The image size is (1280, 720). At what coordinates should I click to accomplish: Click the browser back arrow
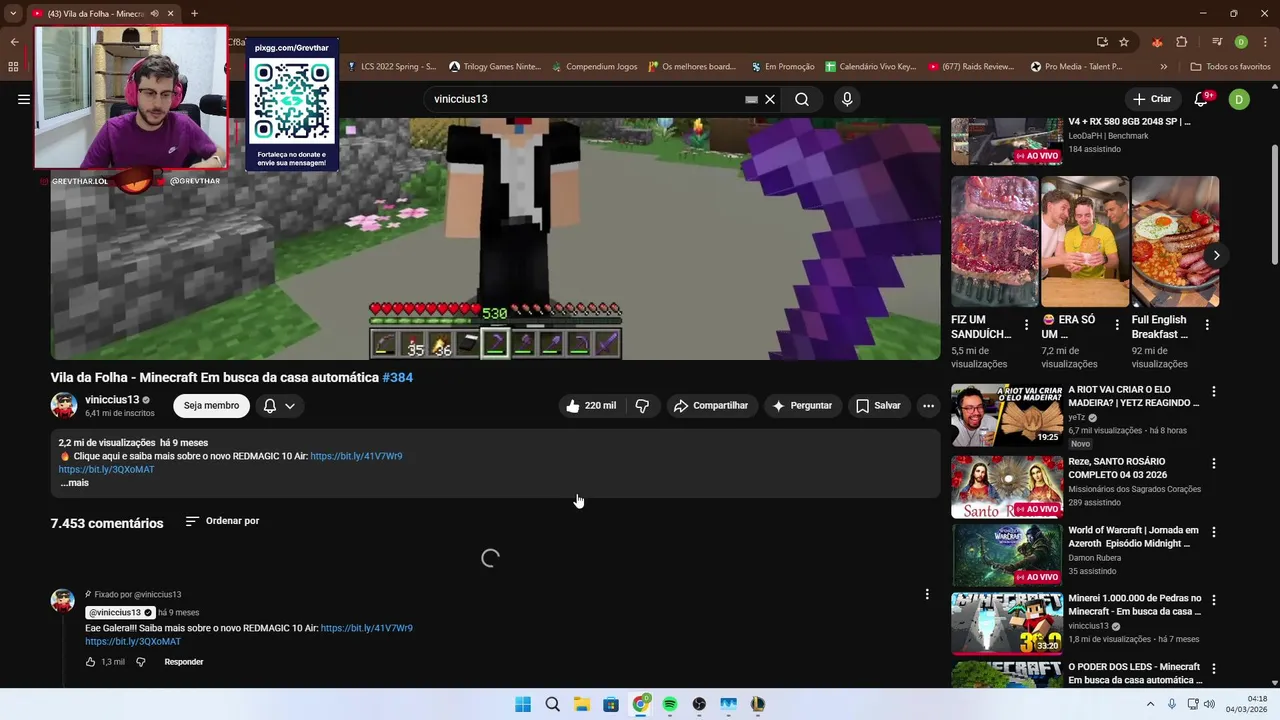(14, 42)
